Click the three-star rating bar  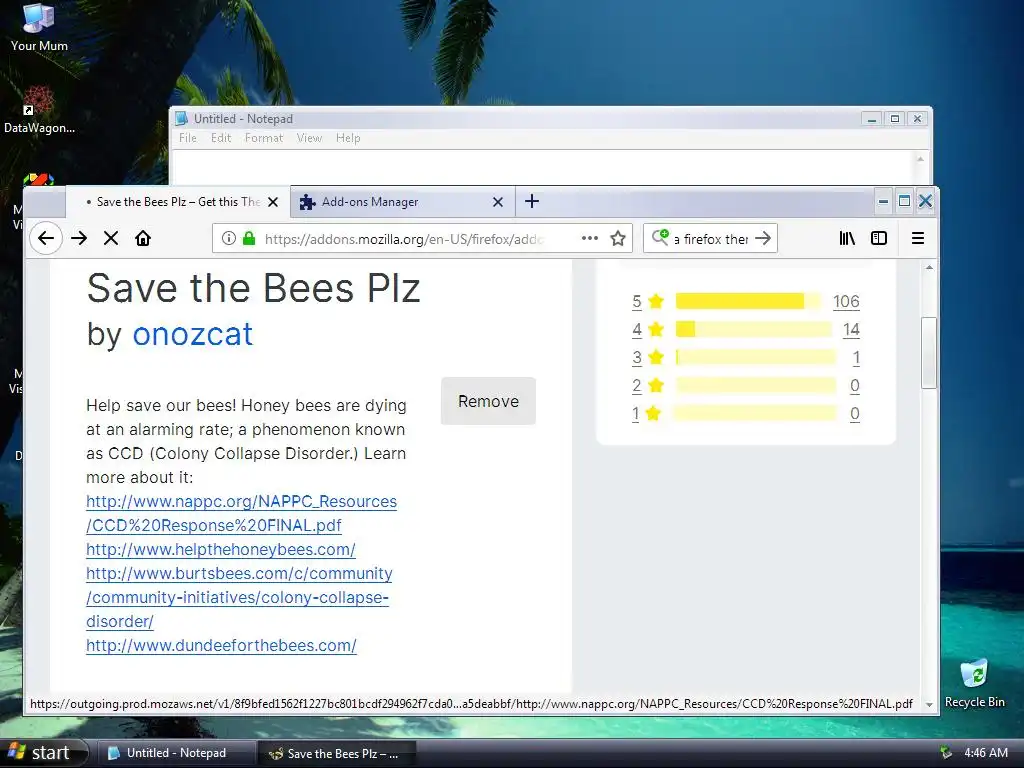click(x=756, y=357)
